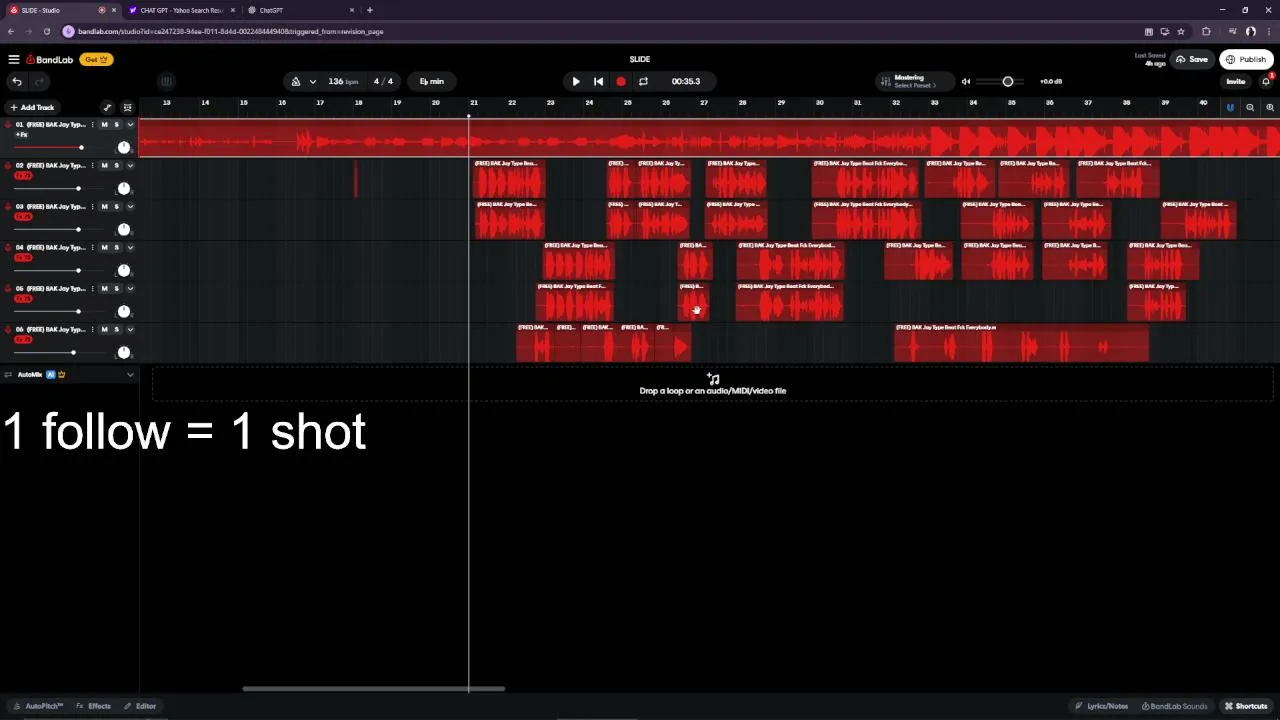This screenshot has height=720, width=1280.
Task: Solo track 01
Action: tap(116, 125)
